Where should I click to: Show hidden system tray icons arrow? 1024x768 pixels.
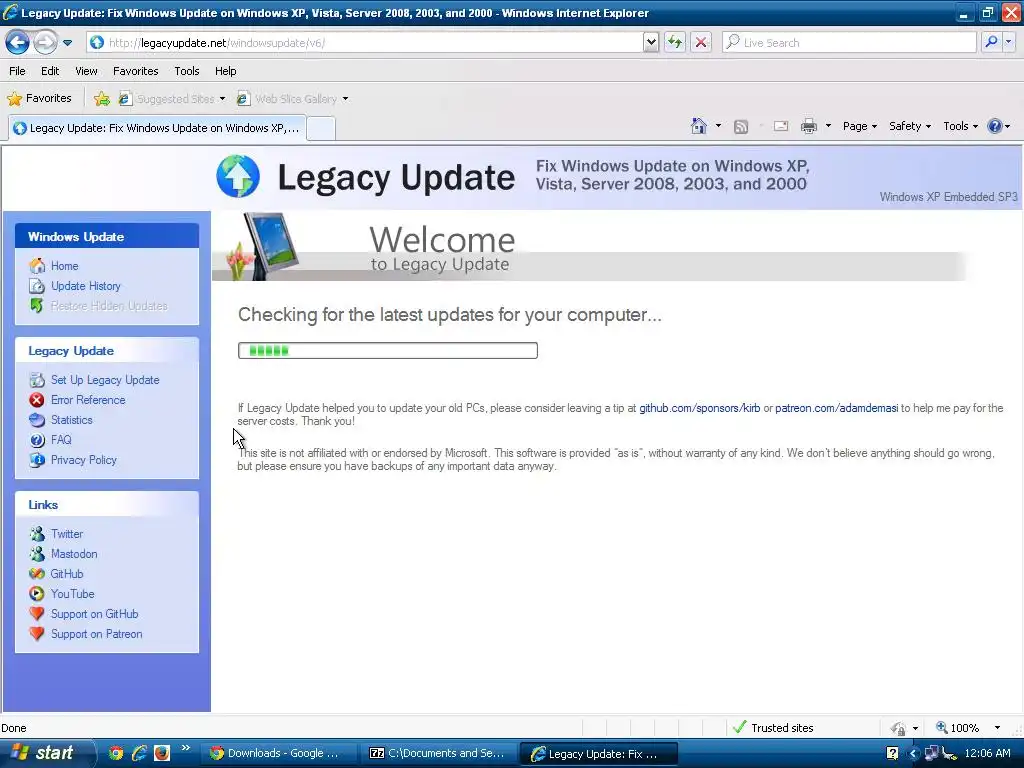[x=913, y=754]
